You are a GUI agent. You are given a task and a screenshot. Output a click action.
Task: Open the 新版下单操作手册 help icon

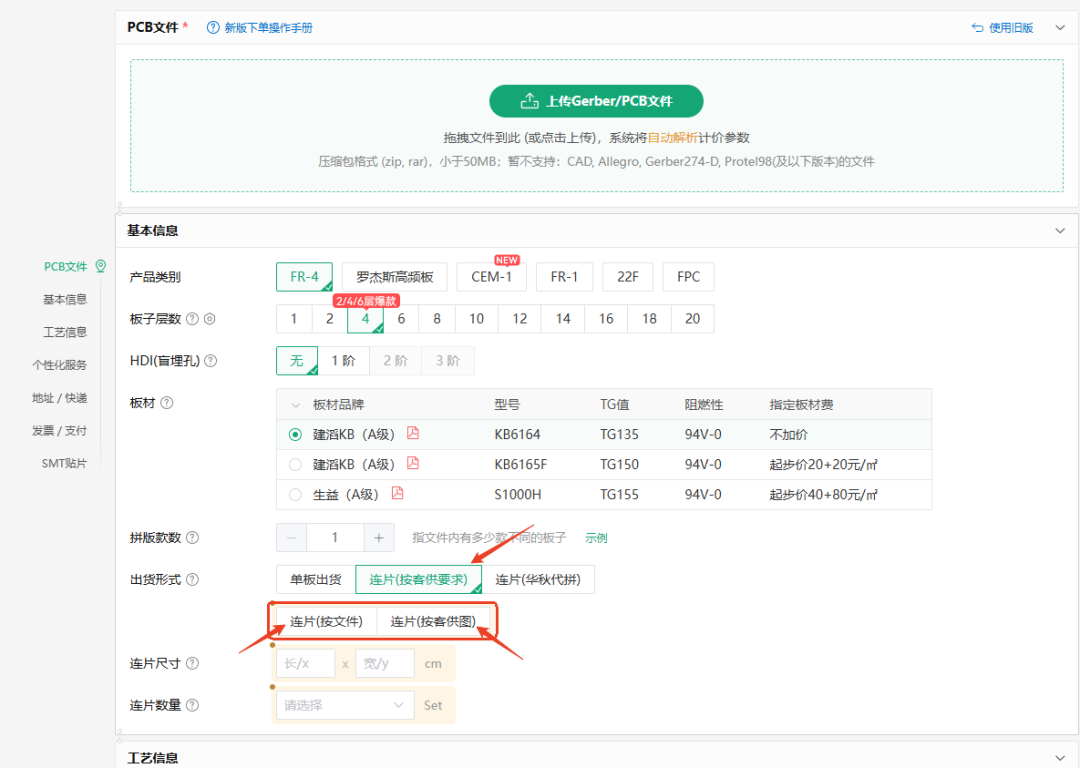point(214,28)
